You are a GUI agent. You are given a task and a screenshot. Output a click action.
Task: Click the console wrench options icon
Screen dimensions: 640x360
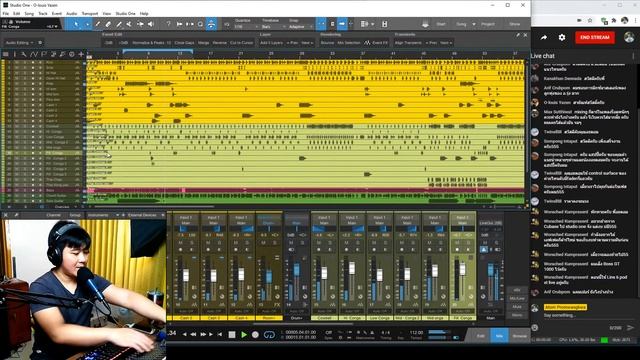[x=16, y=215]
